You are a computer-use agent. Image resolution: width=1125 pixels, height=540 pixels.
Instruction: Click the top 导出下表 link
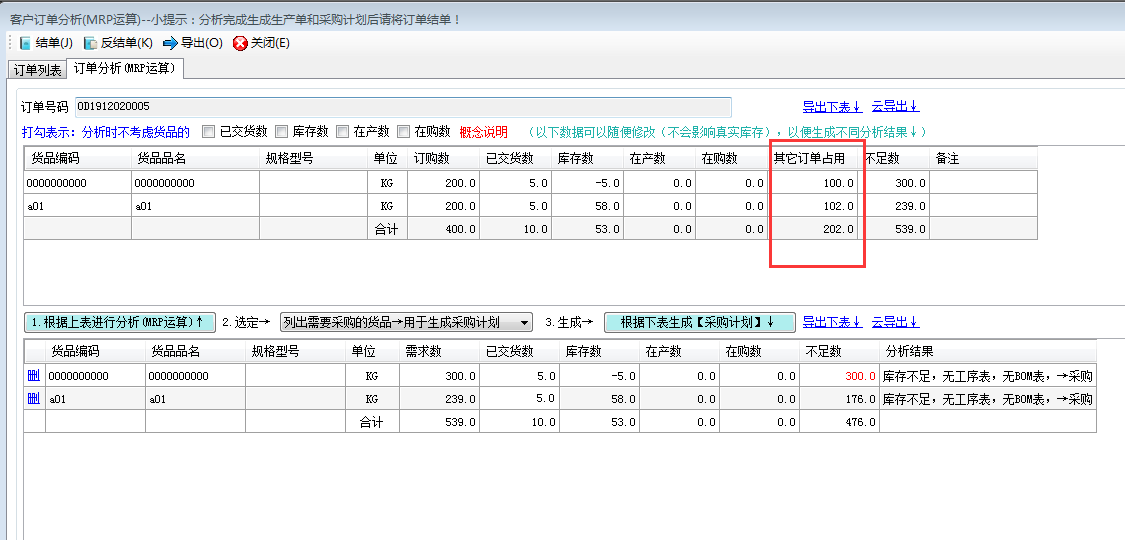click(x=831, y=106)
